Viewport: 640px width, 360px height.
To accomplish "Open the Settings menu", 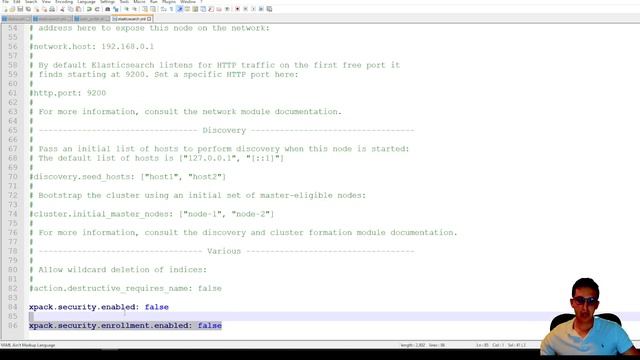I will pyautogui.click(x=107, y=2).
